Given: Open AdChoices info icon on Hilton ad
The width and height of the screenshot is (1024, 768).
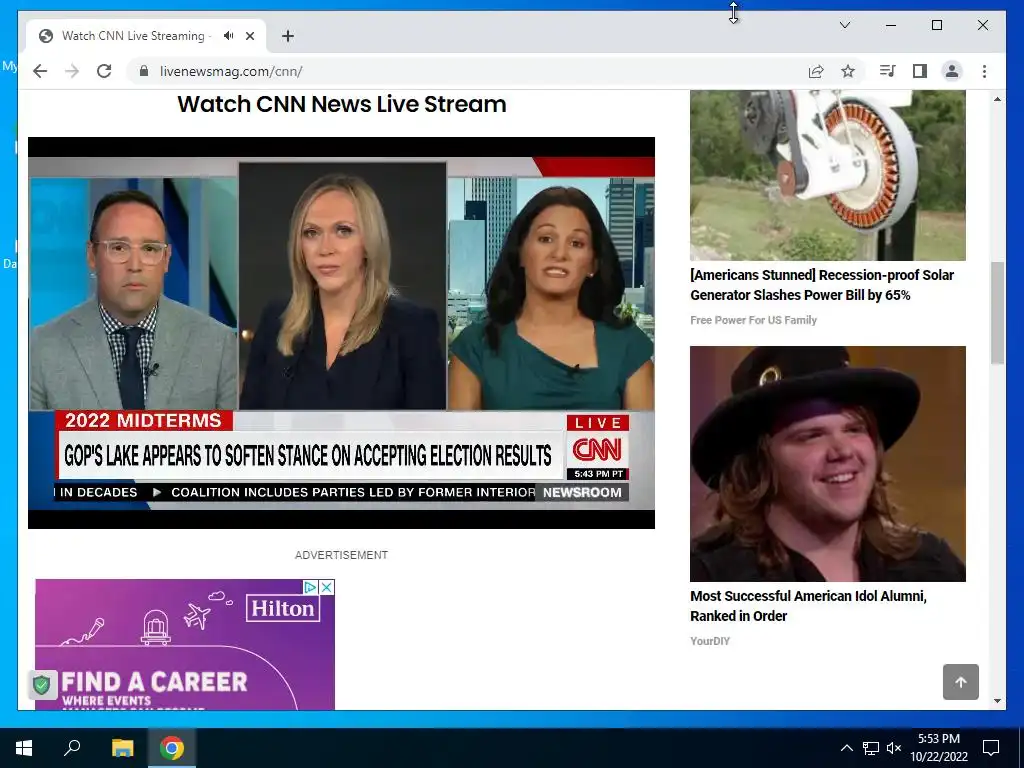Looking at the screenshot, I should click(x=311, y=587).
